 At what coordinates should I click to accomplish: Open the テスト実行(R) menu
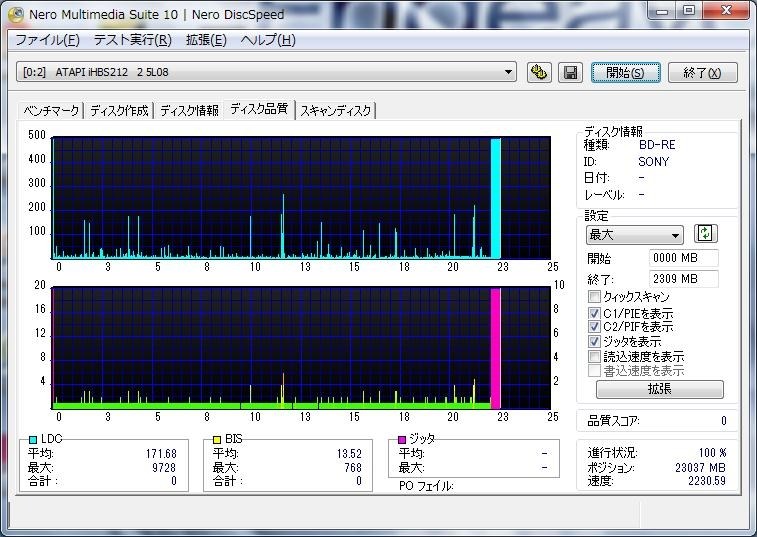tap(133, 40)
